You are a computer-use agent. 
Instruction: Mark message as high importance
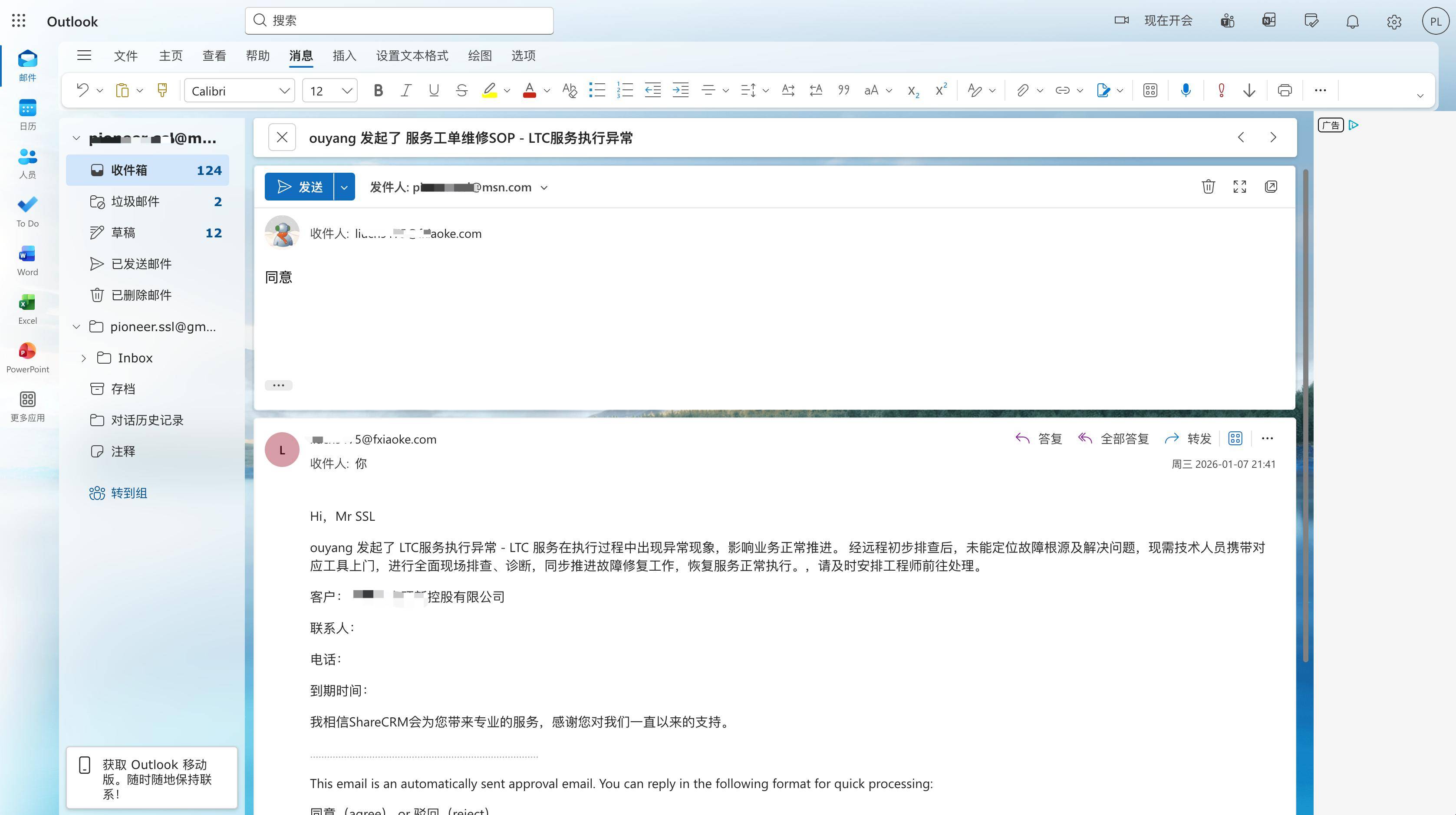click(x=1221, y=90)
